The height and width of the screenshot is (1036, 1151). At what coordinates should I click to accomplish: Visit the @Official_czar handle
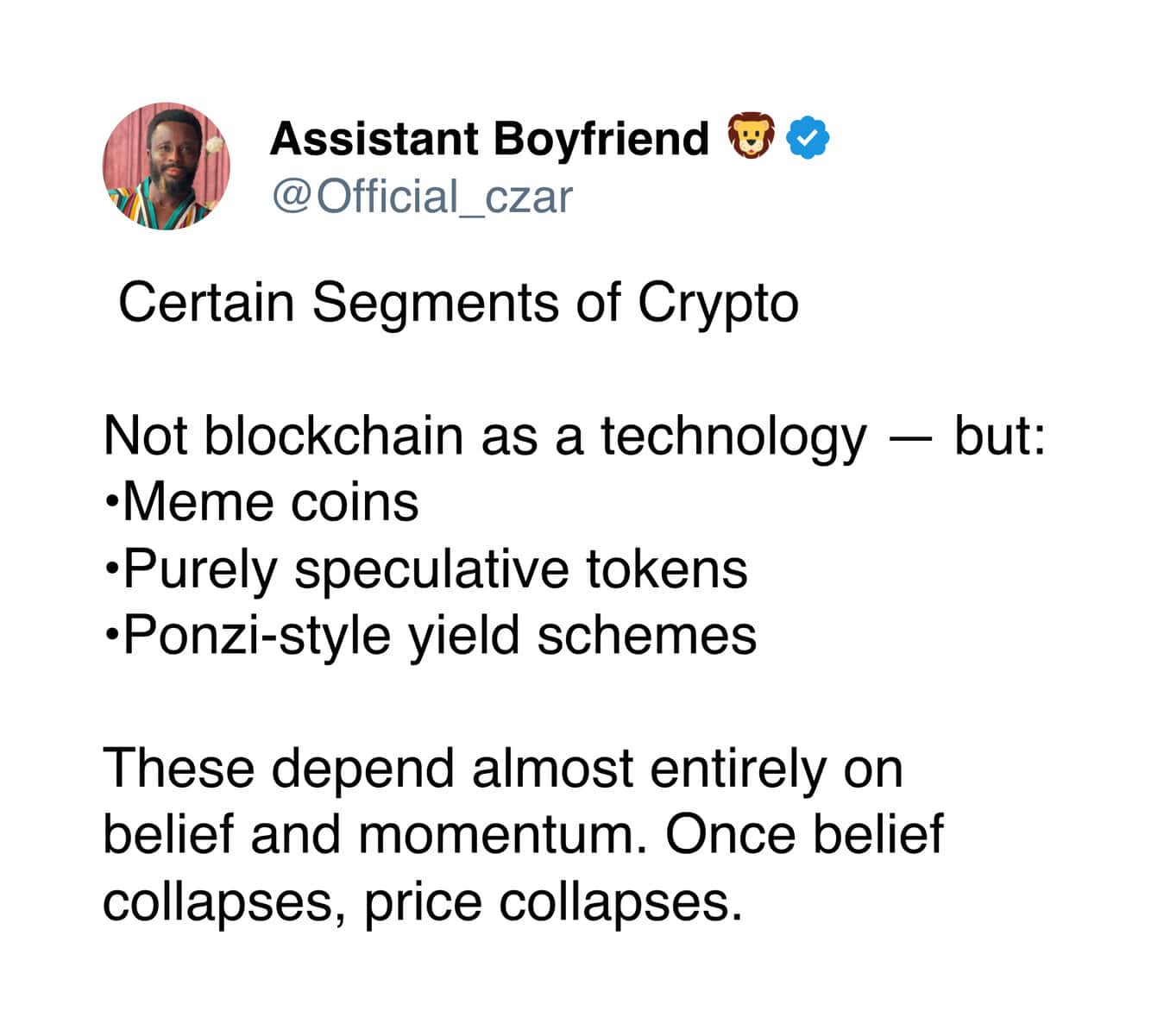click(422, 197)
